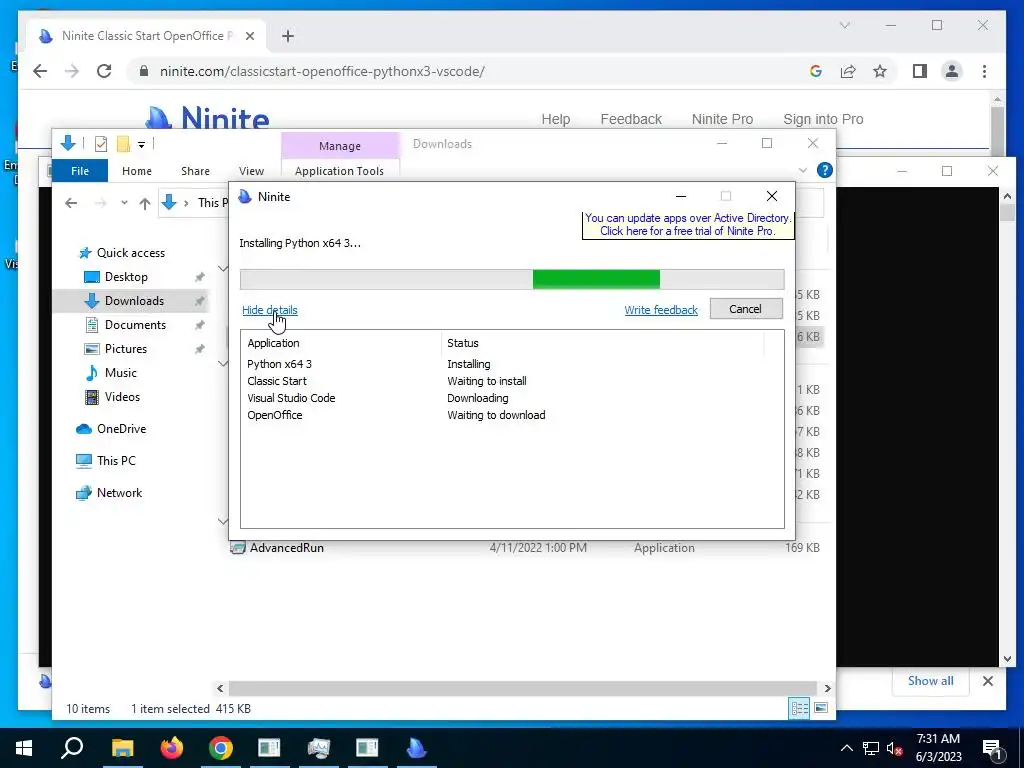Viewport: 1024px width, 768px height.
Task: Switch Explorer to details view icon
Action: click(799, 708)
